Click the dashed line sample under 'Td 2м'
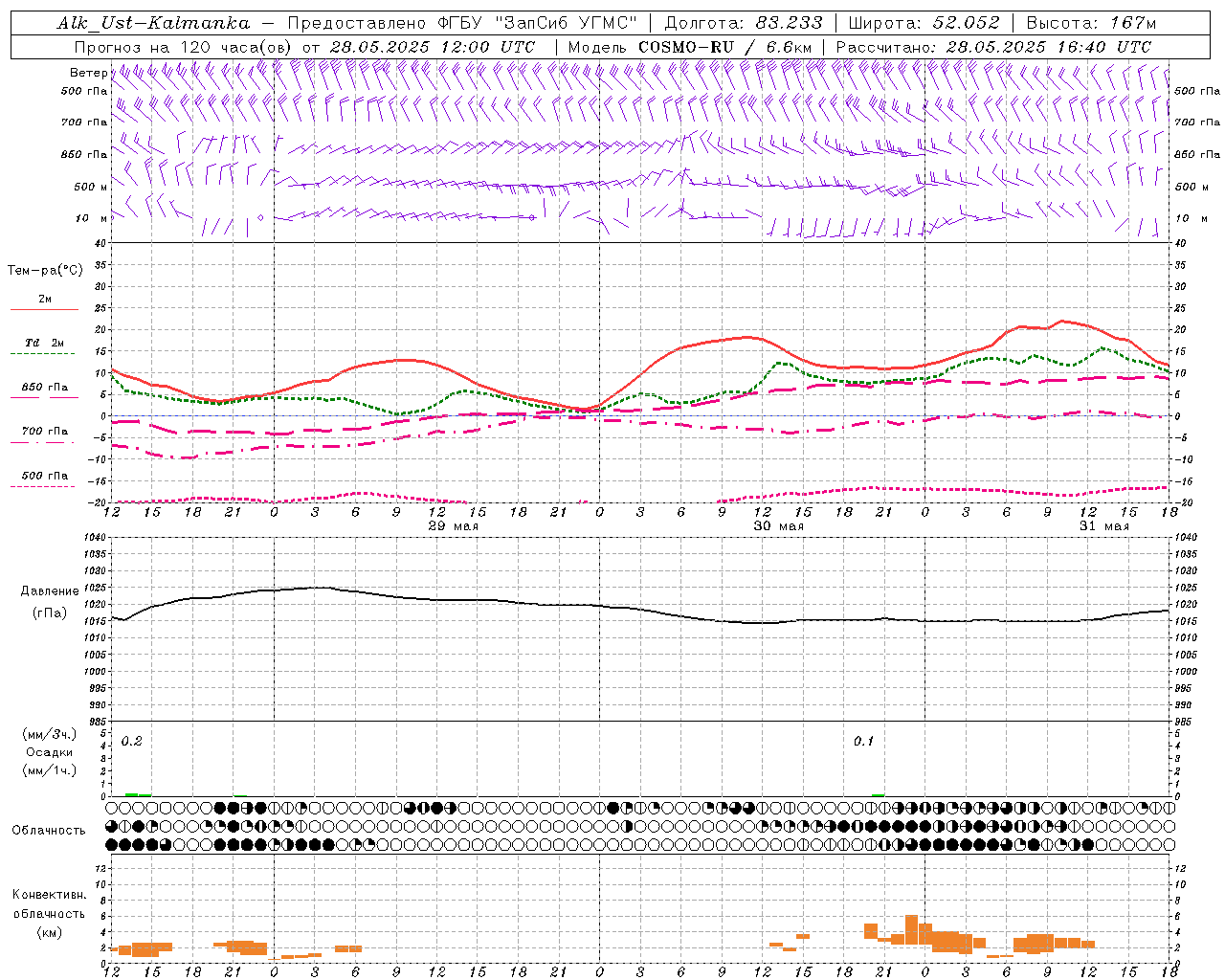Image resolution: width=1225 pixels, height=980 pixels. [44, 354]
